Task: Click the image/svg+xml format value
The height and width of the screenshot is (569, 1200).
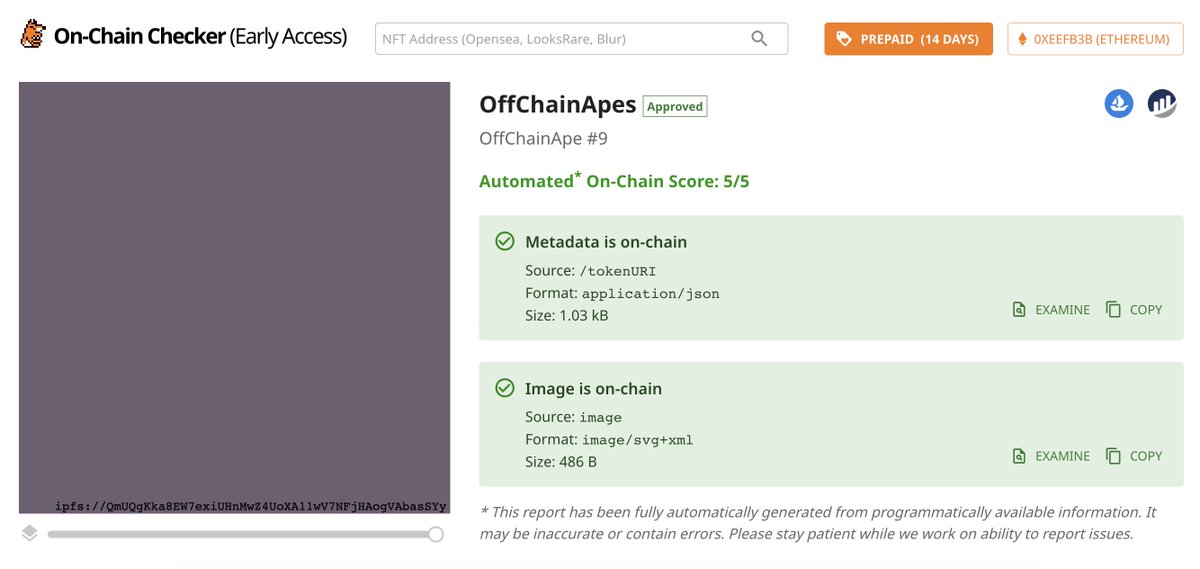Action: [x=637, y=440]
